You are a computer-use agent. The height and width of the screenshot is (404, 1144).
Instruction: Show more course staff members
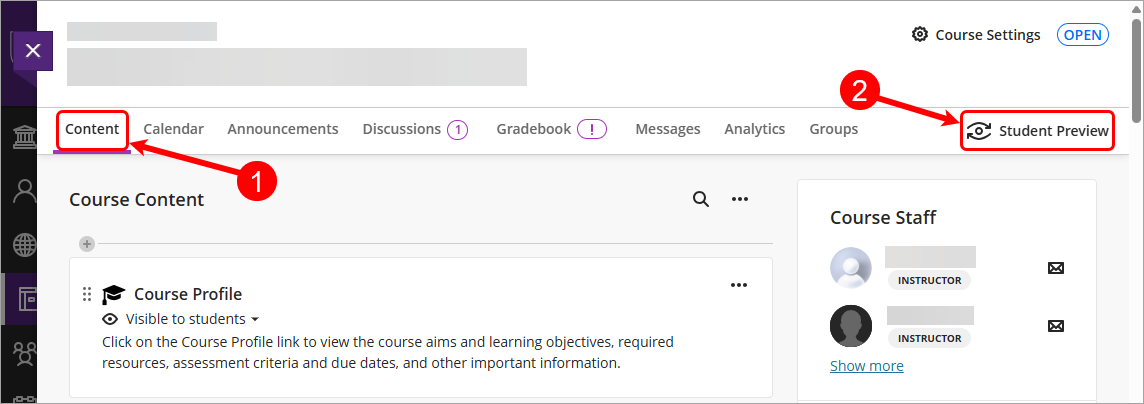pyautogui.click(x=866, y=366)
